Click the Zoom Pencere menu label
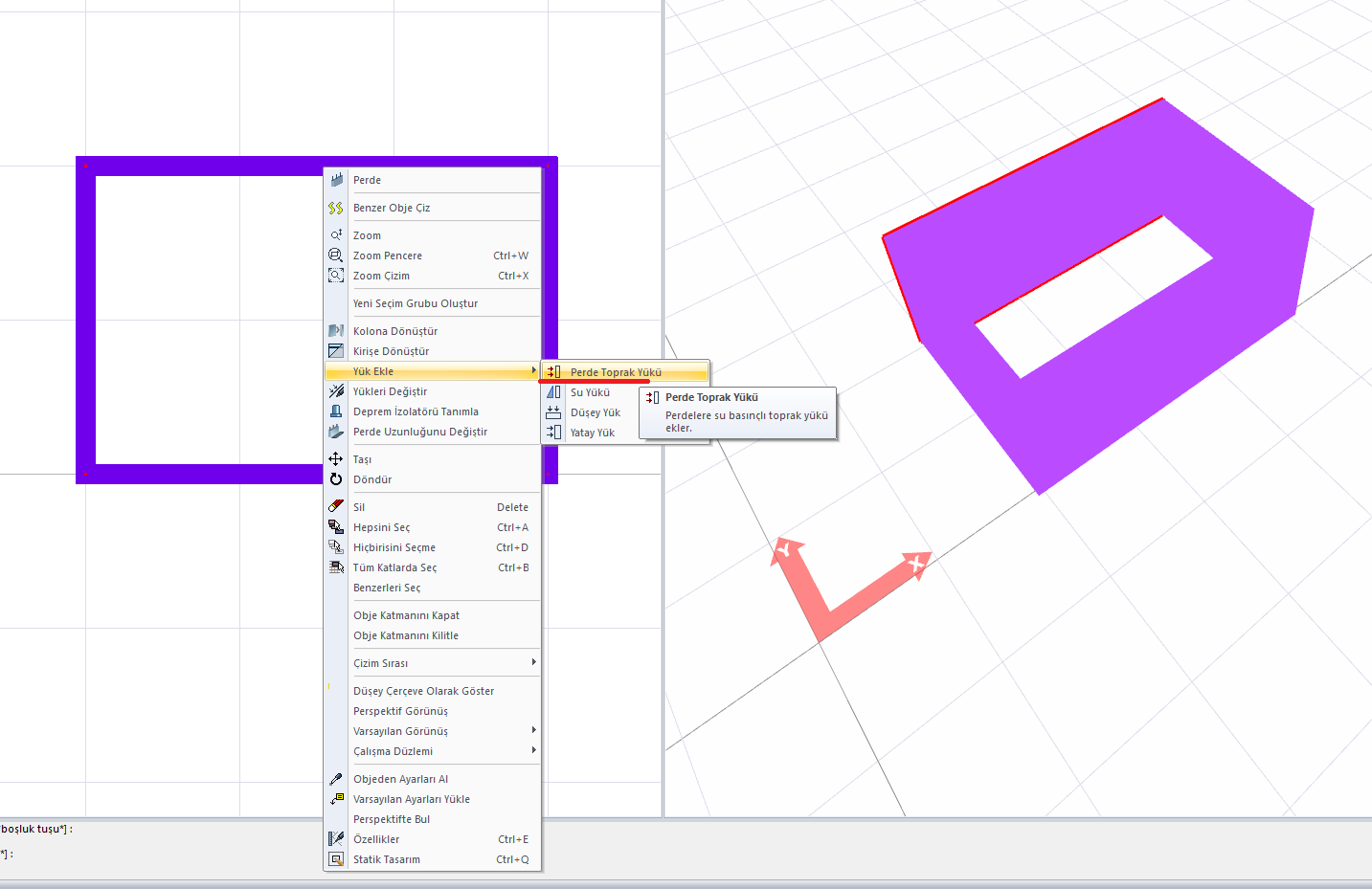Image resolution: width=1372 pixels, height=889 pixels. coord(388,256)
